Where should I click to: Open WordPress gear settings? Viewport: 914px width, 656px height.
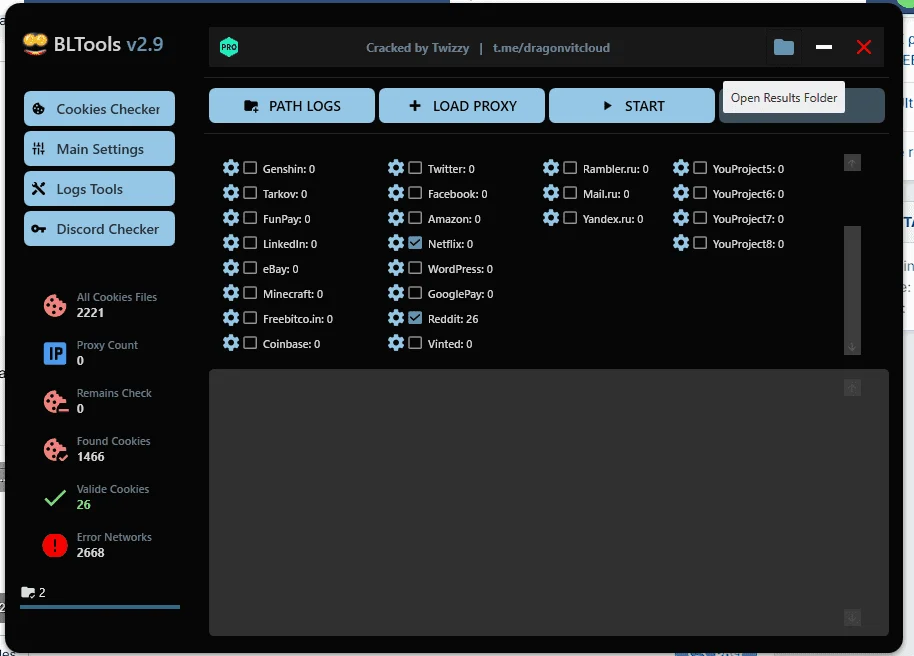pos(396,268)
